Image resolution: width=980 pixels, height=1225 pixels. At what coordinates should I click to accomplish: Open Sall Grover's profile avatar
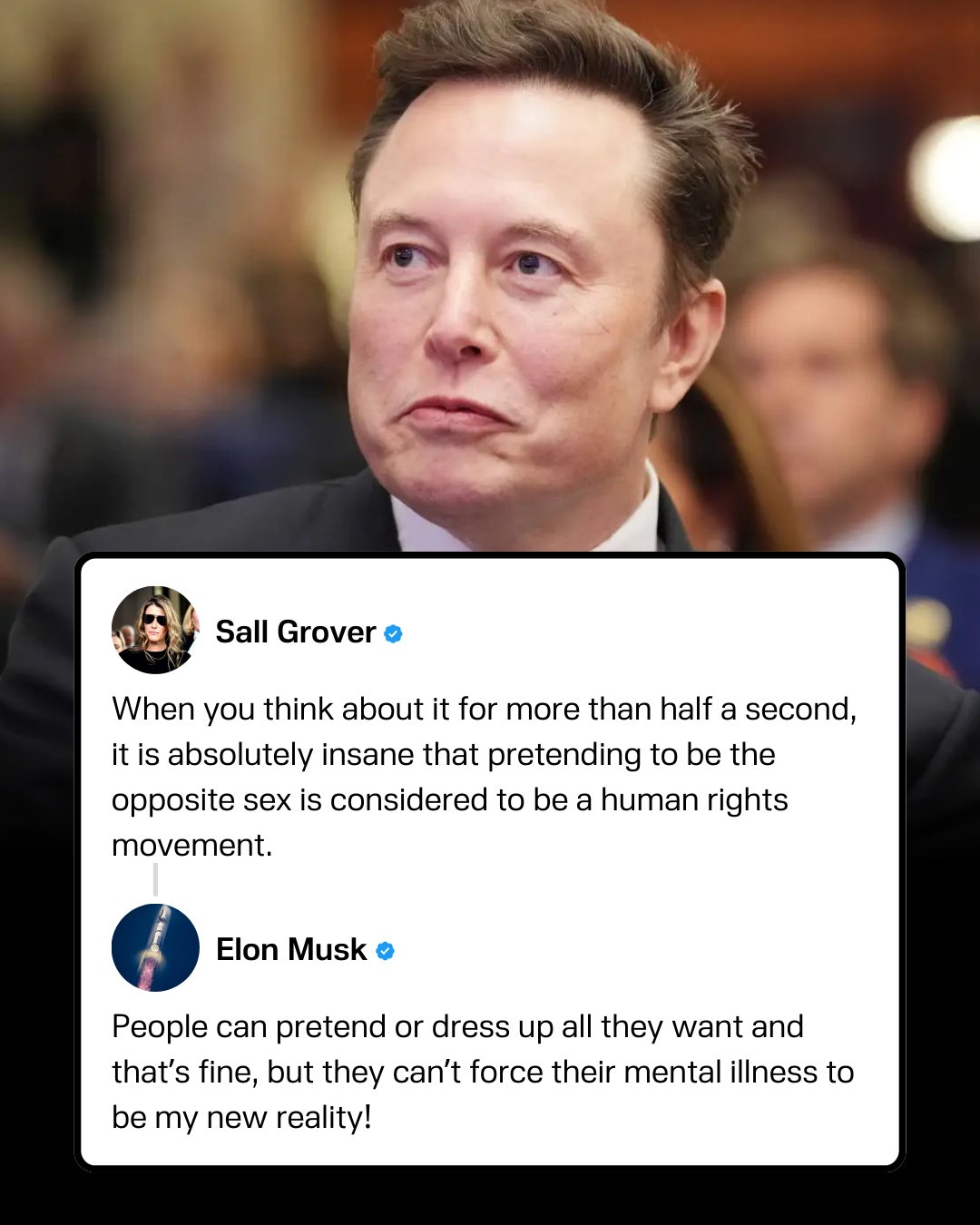click(x=155, y=630)
